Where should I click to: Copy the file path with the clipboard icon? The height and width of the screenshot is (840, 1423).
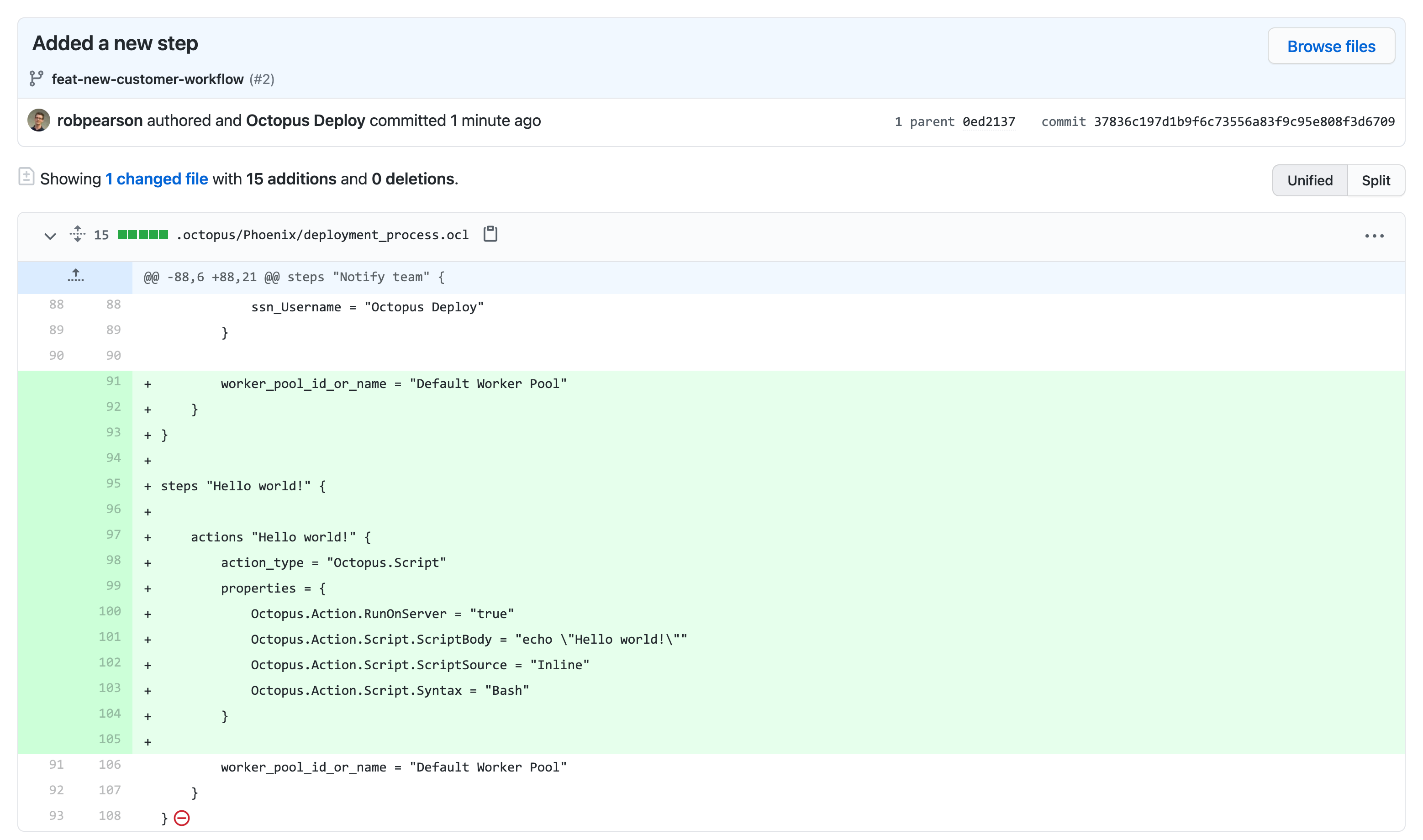point(490,234)
